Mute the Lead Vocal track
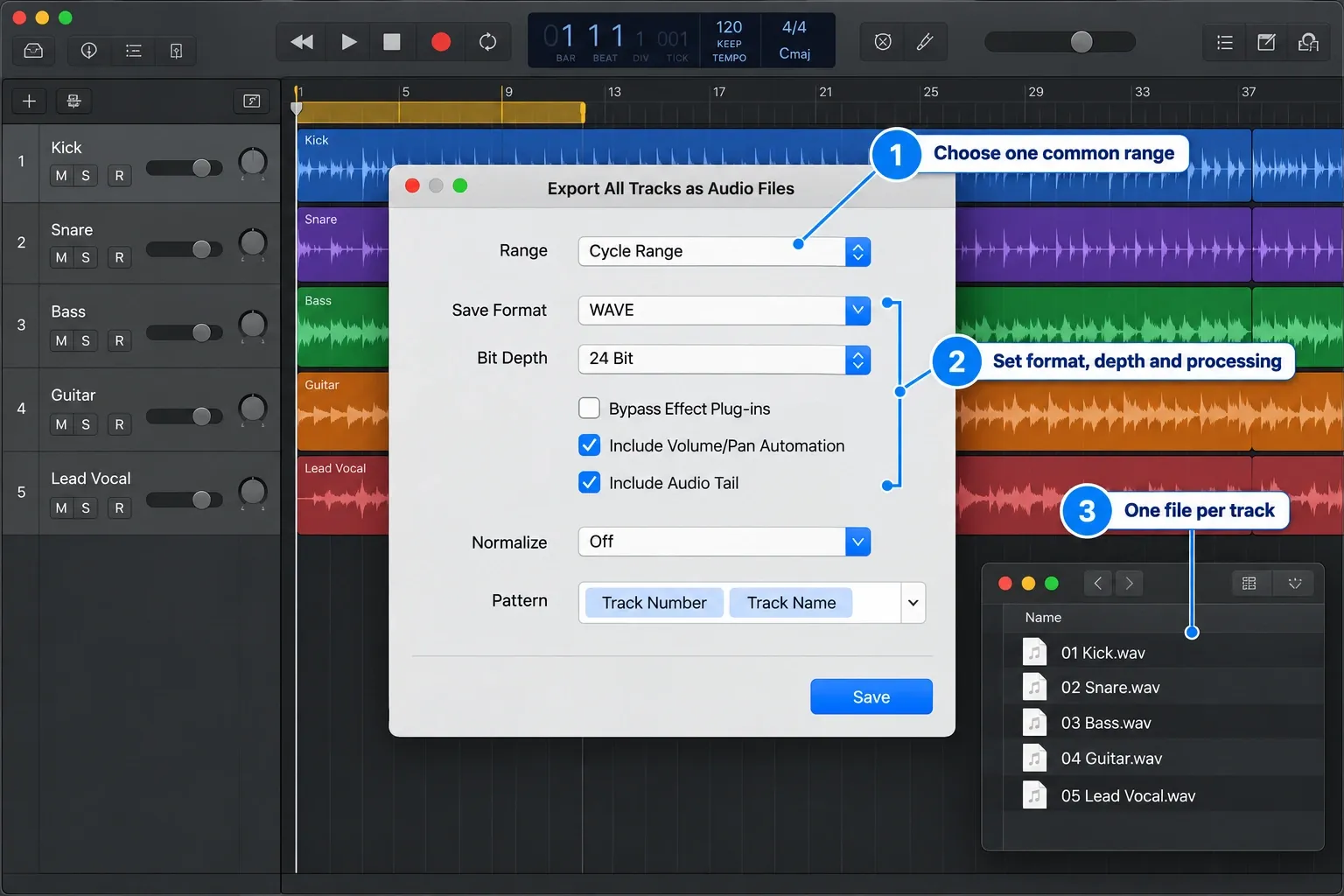Screen dimensions: 1344x896 (x=61, y=508)
